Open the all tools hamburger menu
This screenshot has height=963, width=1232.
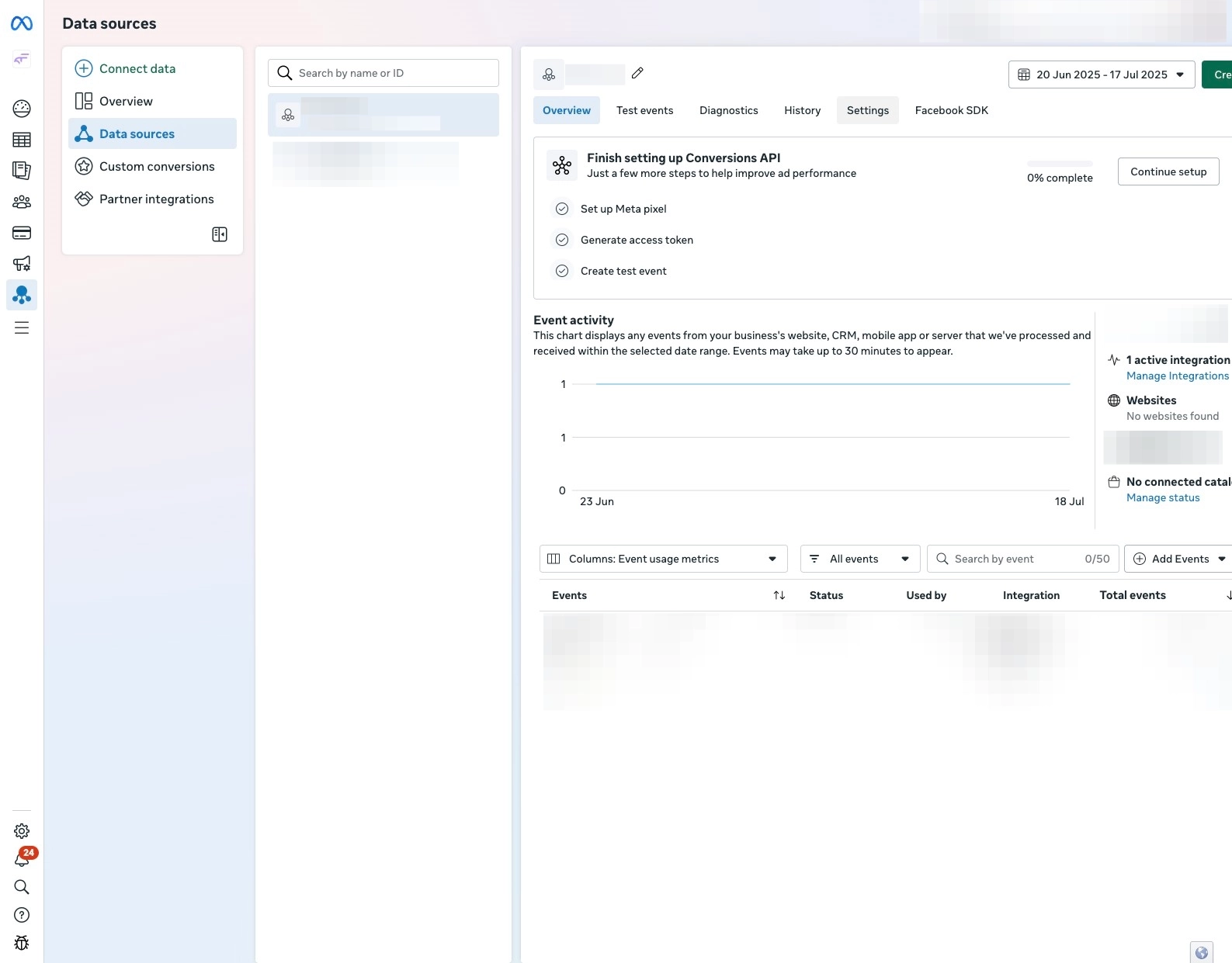[22, 327]
